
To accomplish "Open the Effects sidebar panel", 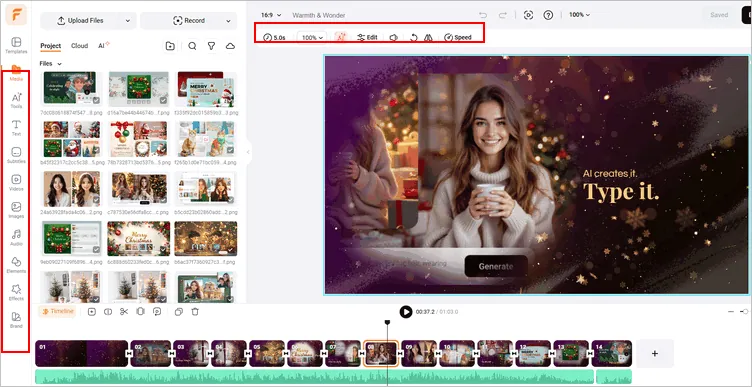I will [16, 292].
